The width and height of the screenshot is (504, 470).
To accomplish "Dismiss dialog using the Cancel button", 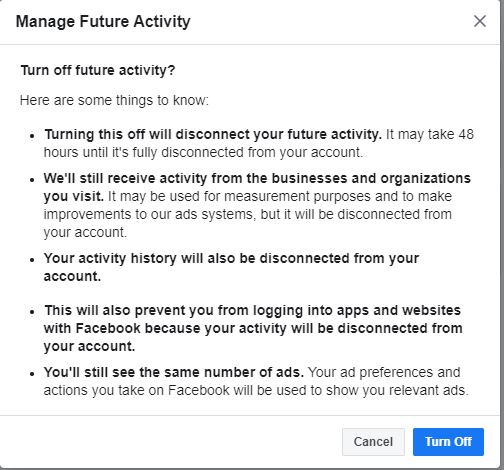I will pos(373,442).
